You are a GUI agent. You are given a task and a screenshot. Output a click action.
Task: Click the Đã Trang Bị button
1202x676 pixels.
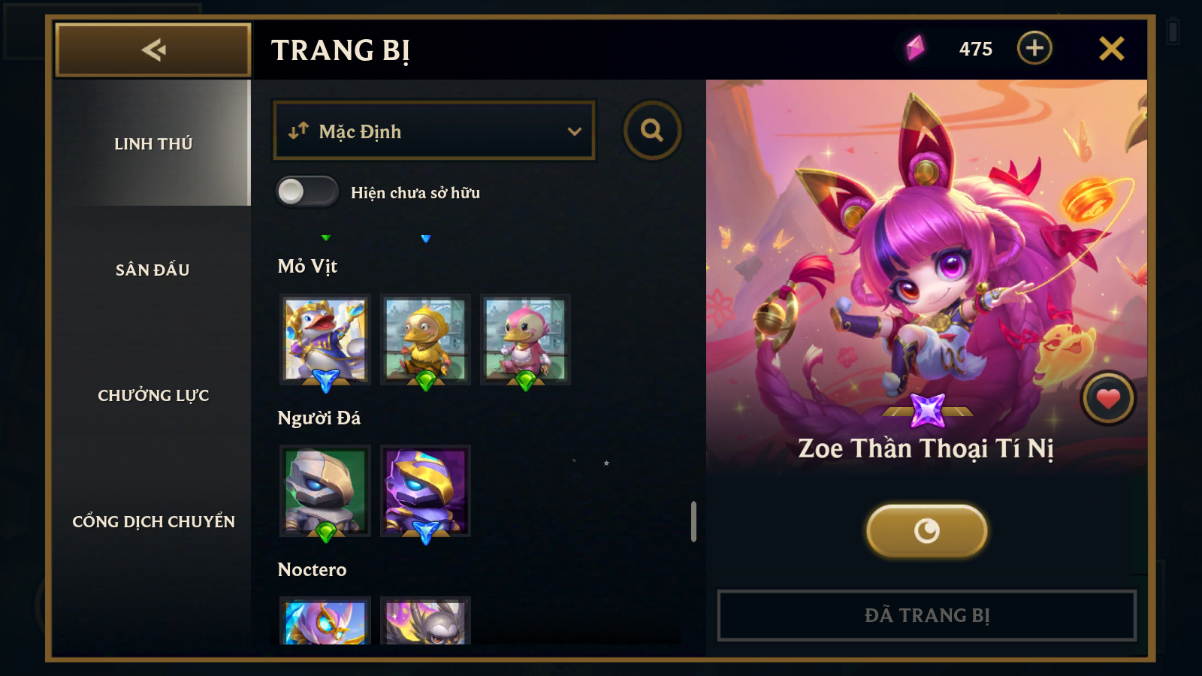[x=927, y=615]
